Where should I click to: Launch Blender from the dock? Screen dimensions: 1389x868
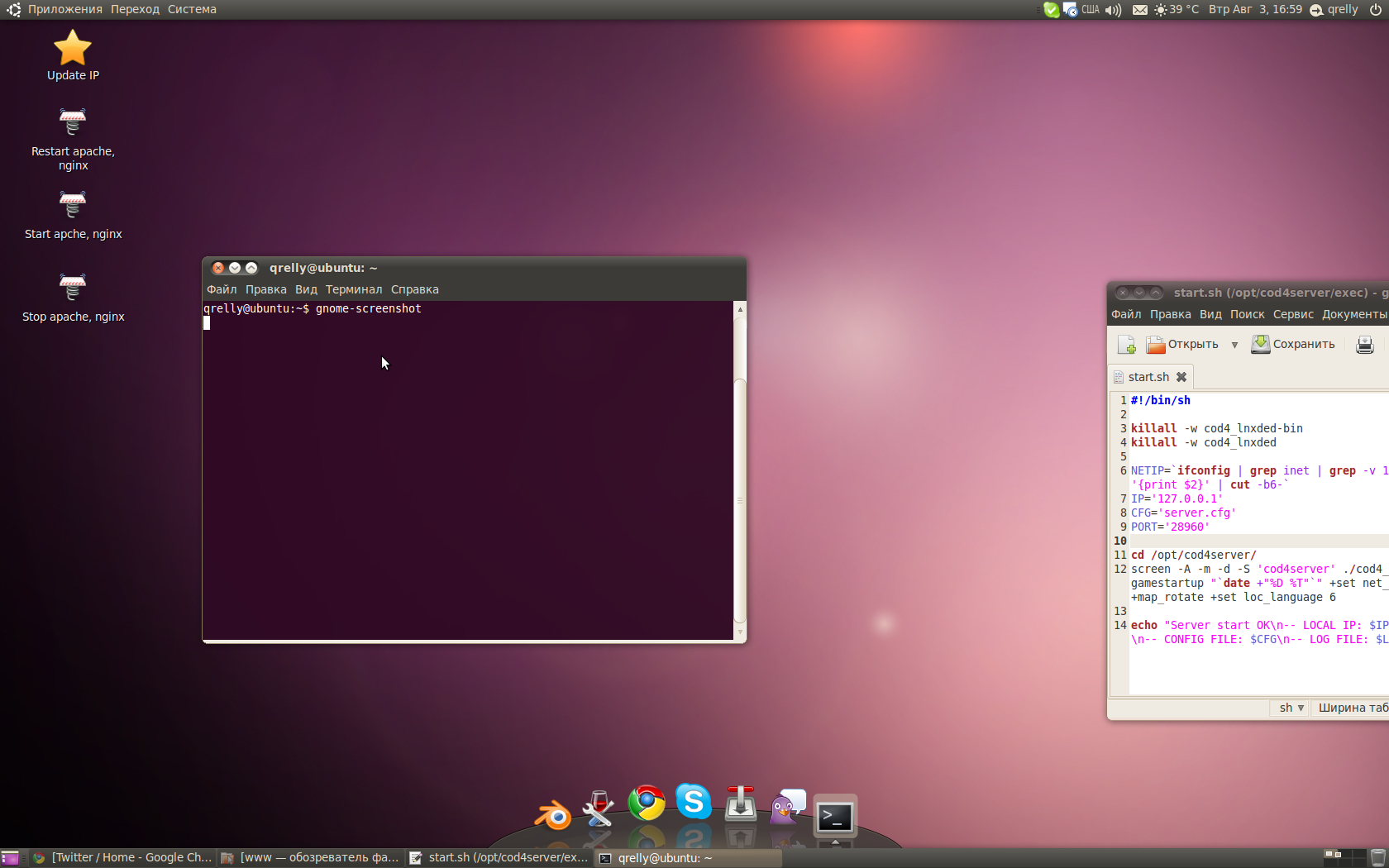point(553,815)
